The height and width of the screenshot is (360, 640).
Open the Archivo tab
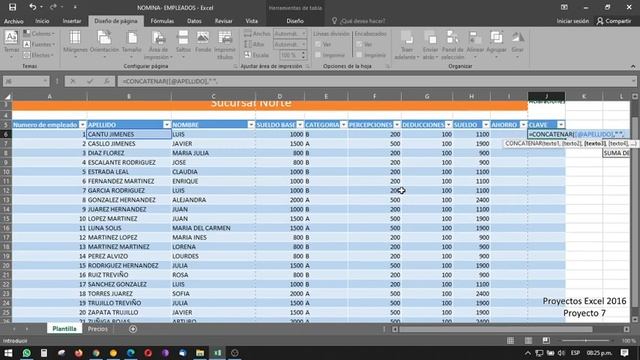click(x=14, y=21)
